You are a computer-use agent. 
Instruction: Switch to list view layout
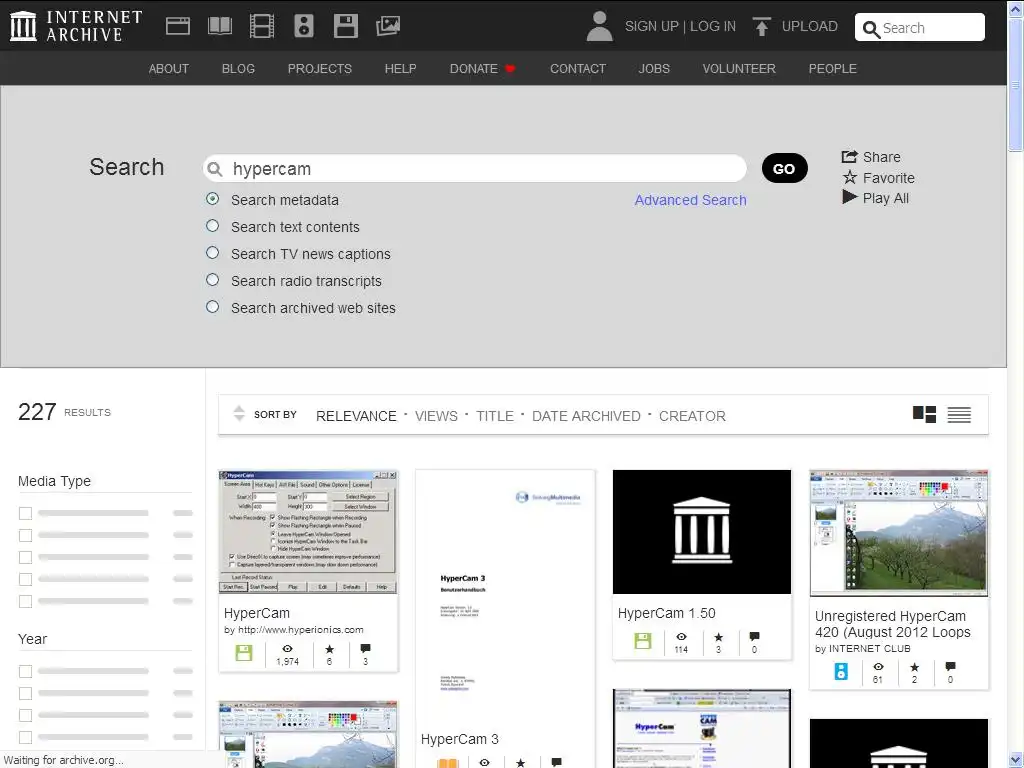click(x=959, y=415)
